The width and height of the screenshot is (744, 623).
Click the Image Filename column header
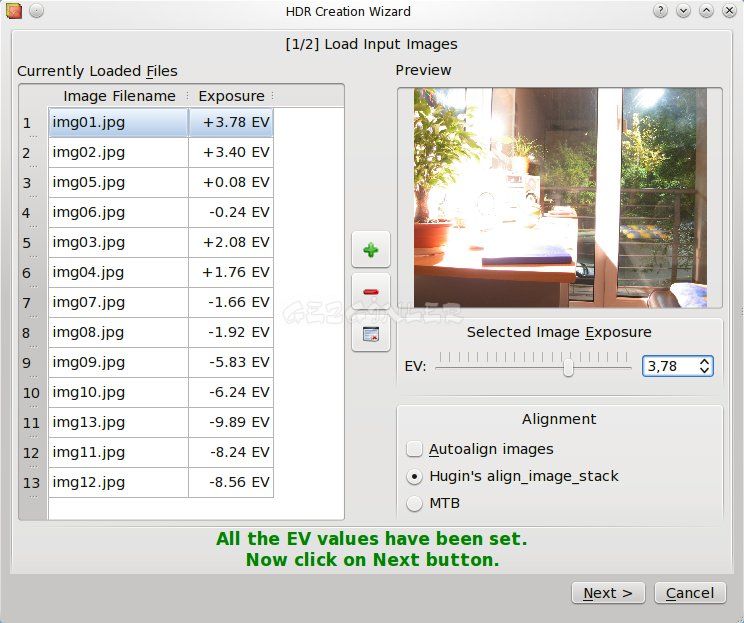click(119, 96)
